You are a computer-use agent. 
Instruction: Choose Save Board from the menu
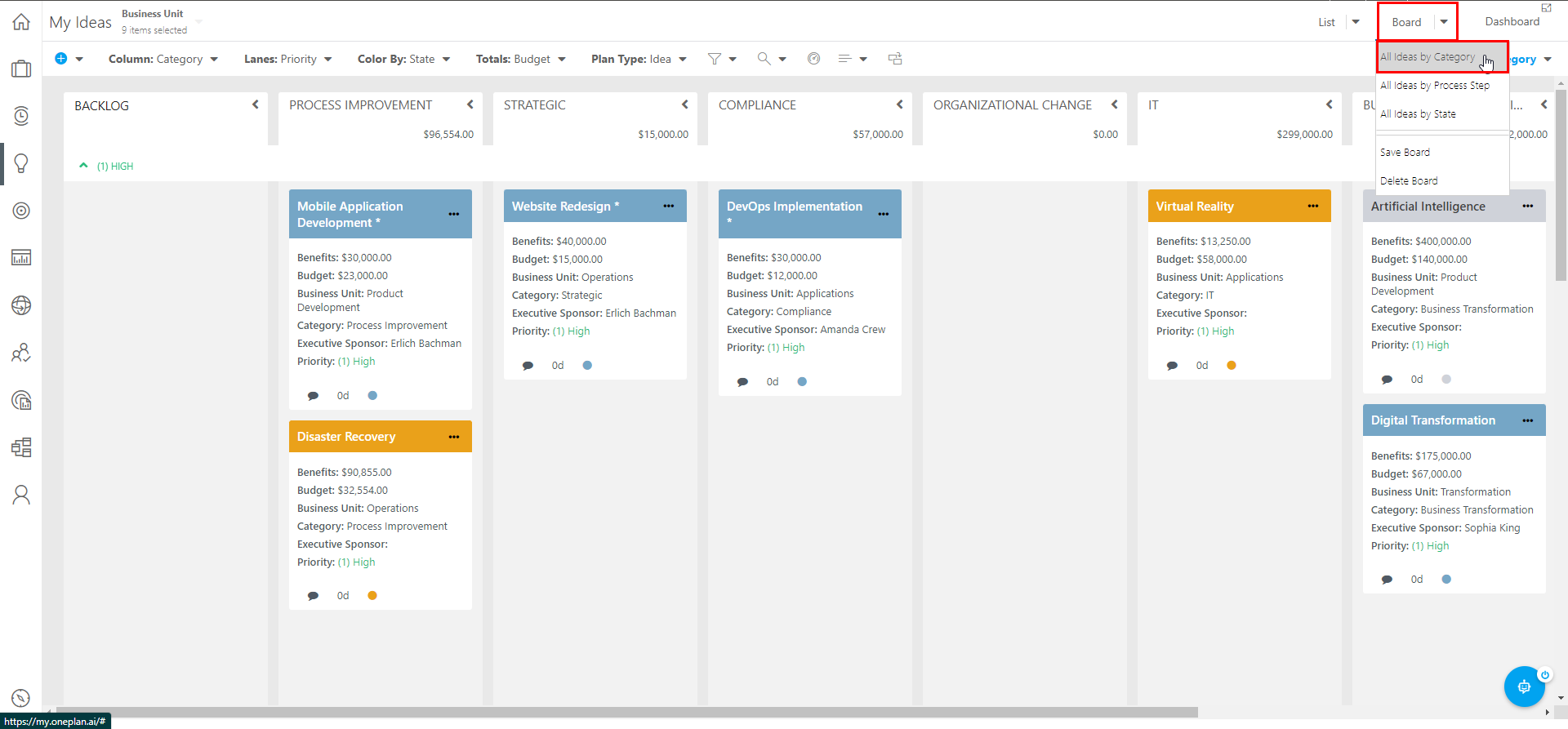pos(1405,153)
